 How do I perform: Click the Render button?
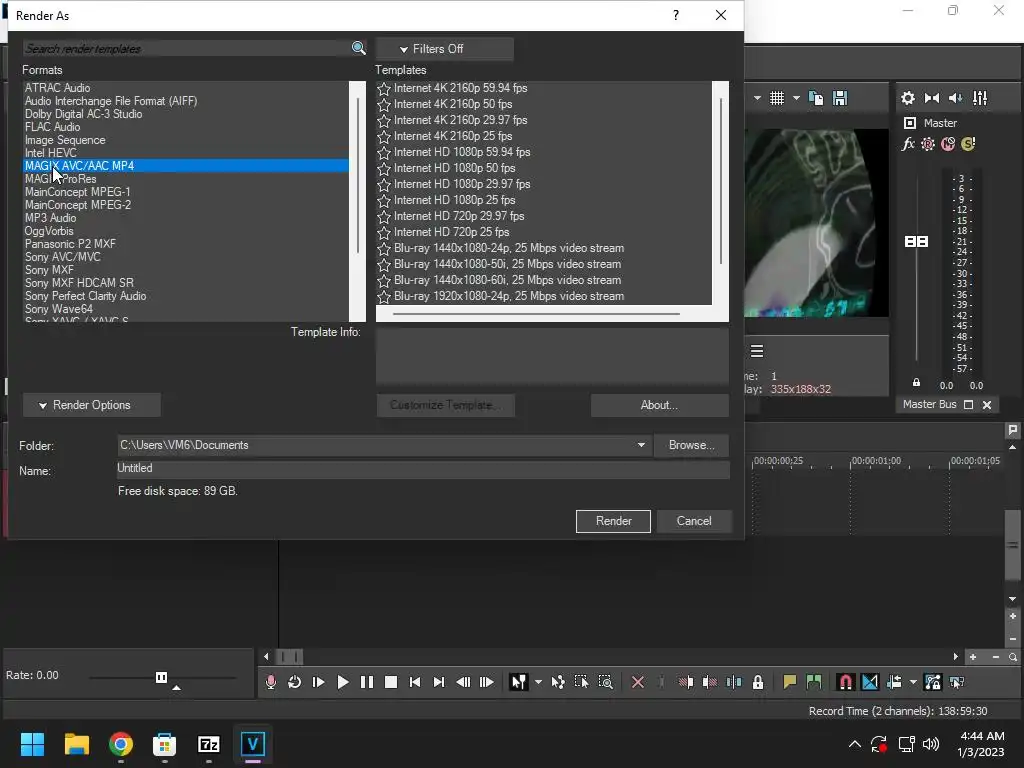point(613,521)
